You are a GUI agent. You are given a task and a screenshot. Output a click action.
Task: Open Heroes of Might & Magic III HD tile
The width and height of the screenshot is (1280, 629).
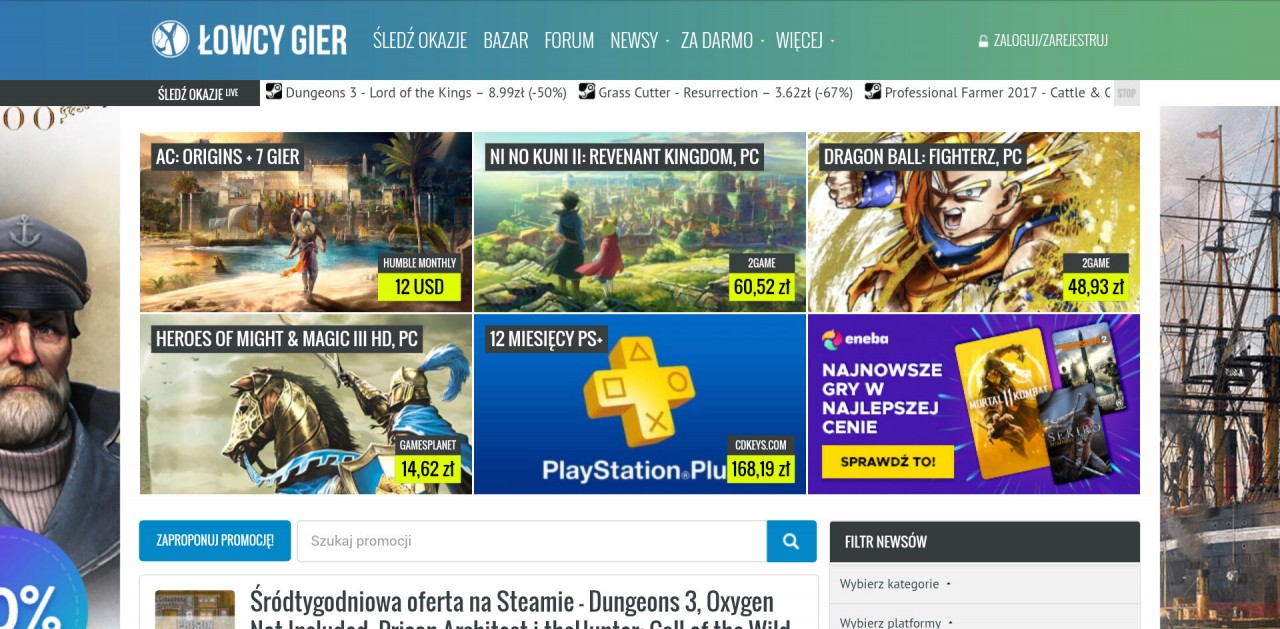coord(306,404)
